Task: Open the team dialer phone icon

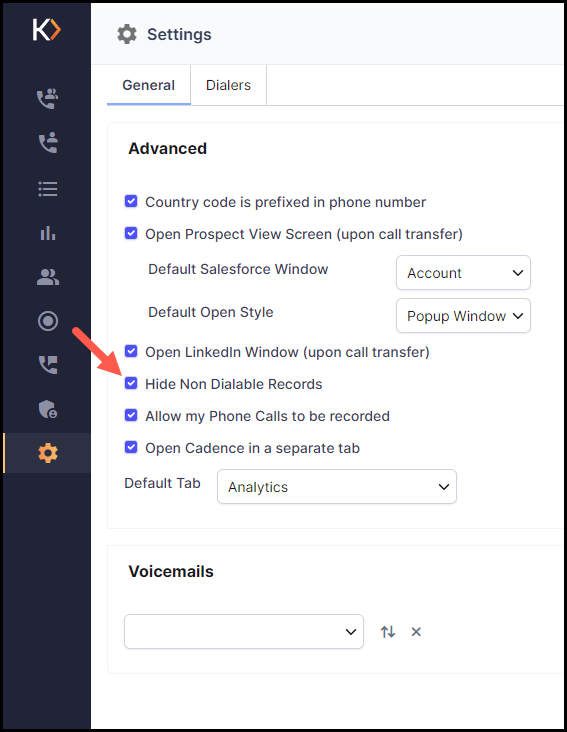Action: (x=48, y=99)
